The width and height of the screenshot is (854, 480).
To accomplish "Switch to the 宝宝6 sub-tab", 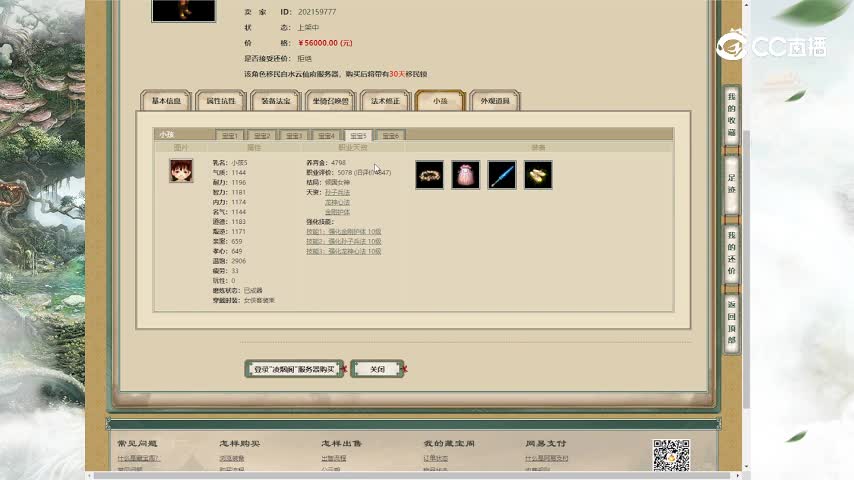I will tap(391, 136).
